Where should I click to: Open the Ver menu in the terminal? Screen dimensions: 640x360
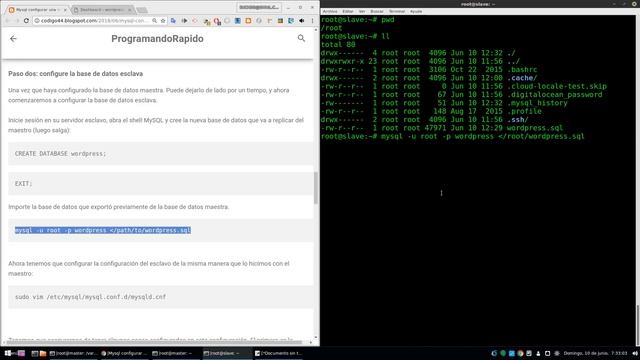tap(362, 11)
